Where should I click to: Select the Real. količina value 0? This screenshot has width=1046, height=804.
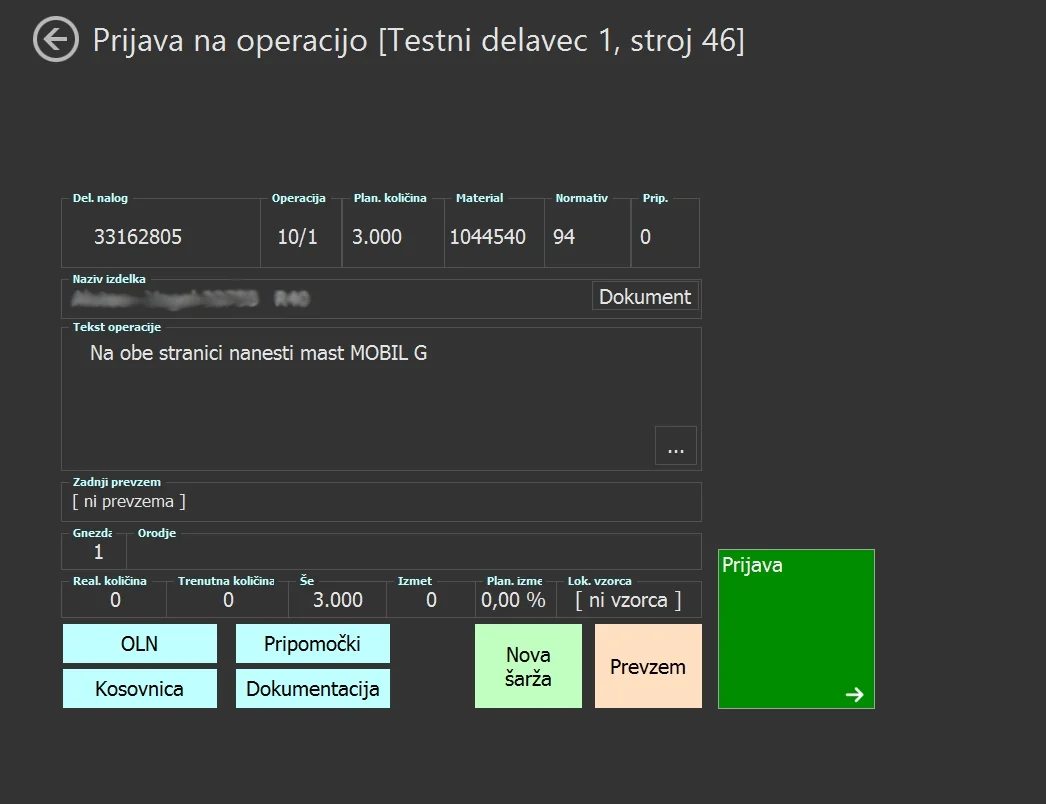point(115,600)
